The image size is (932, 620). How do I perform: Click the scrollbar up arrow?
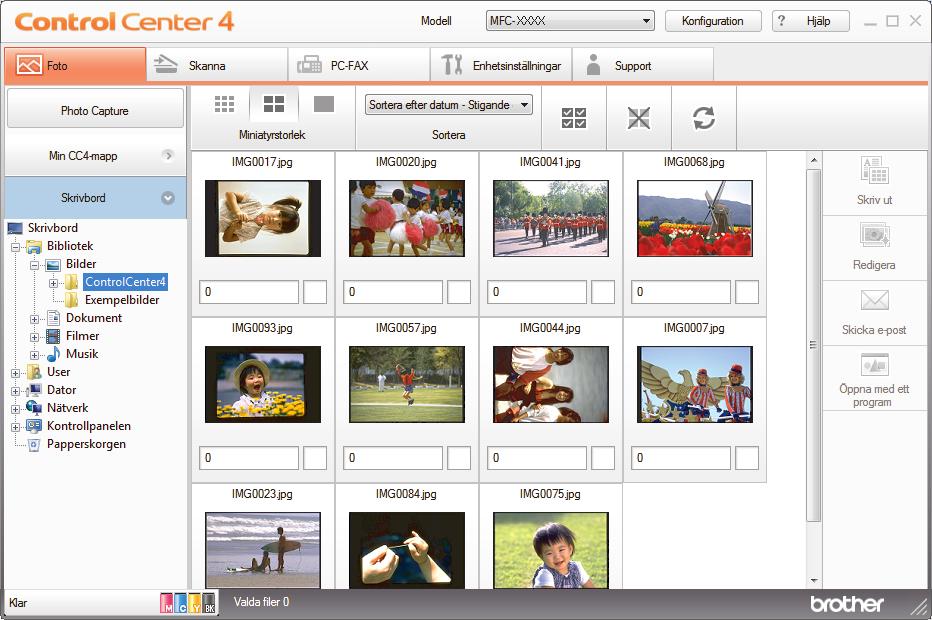[813, 160]
